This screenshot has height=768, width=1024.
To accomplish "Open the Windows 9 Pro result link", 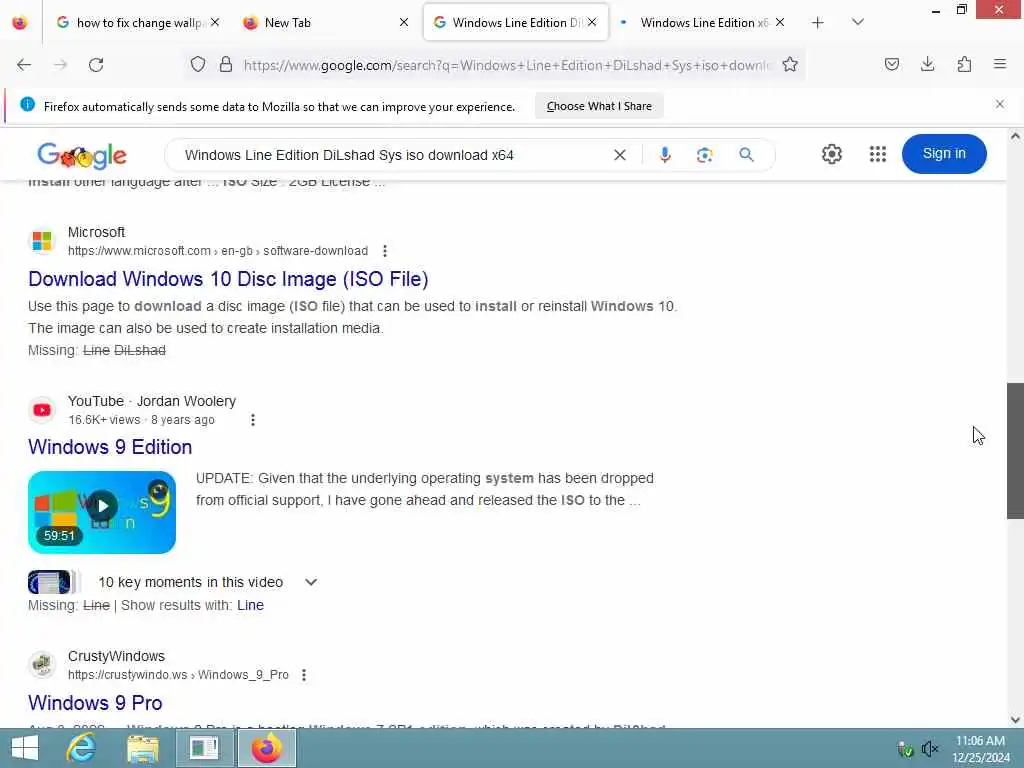I will (x=95, y=703).
